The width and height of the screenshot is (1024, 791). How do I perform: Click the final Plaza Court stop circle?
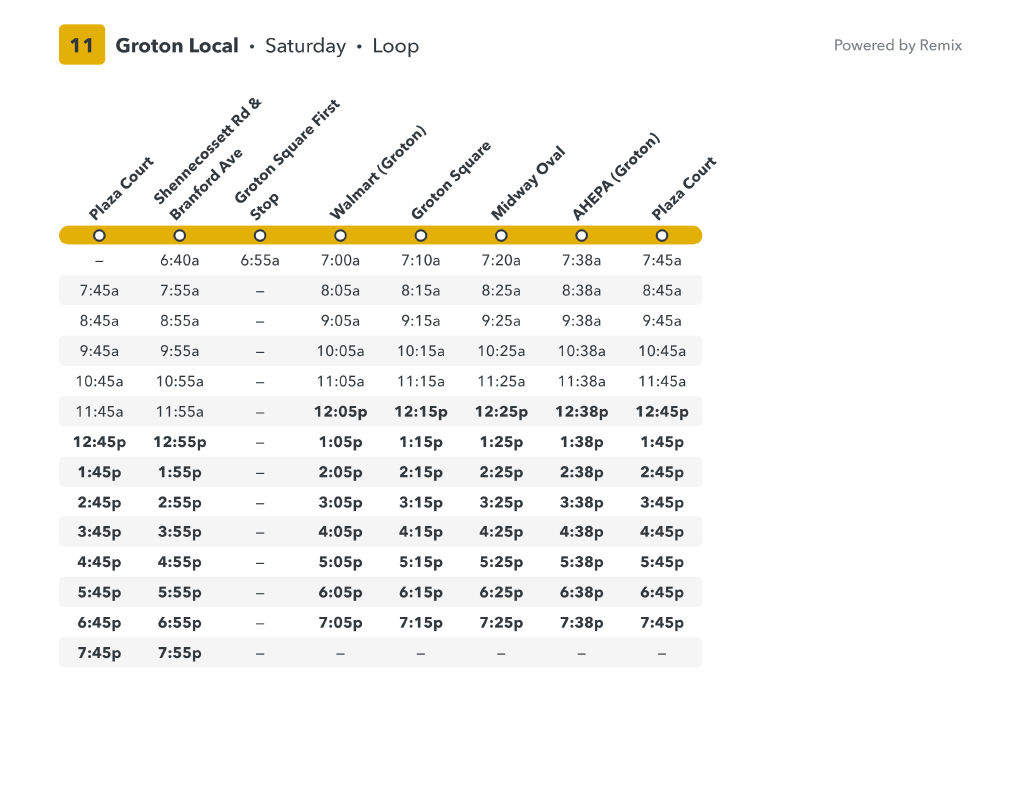point(662,235)
